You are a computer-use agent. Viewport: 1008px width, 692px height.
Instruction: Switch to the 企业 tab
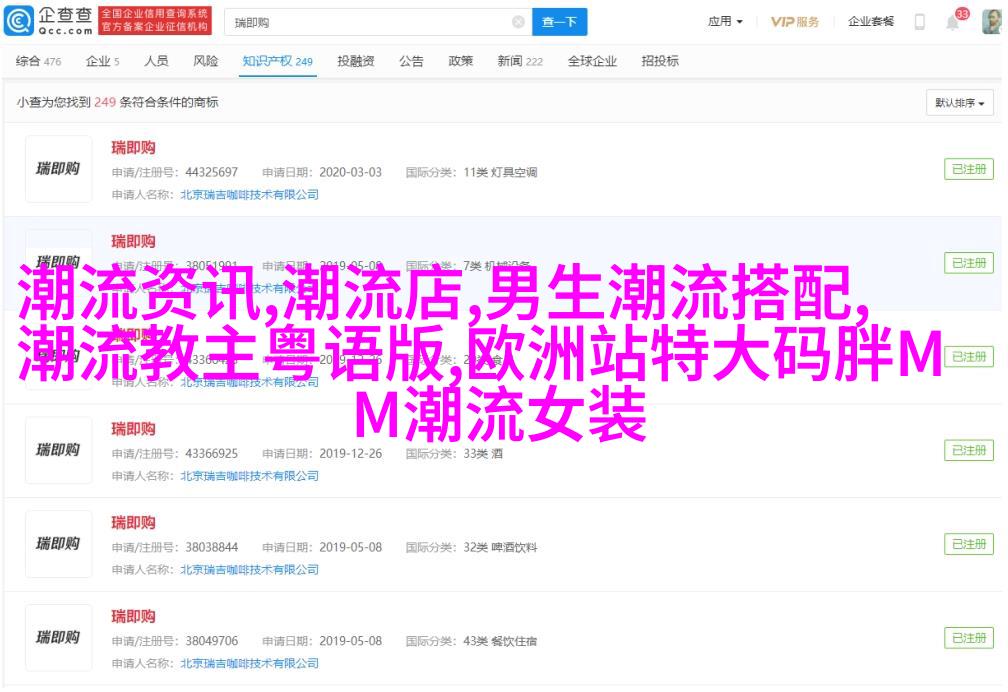pos(102,61)
